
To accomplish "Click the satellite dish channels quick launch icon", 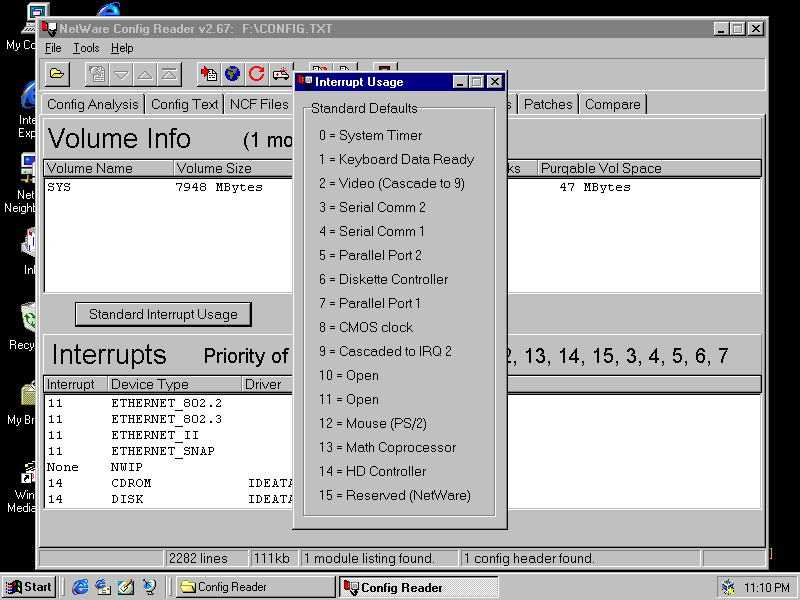I will (149, 587).
